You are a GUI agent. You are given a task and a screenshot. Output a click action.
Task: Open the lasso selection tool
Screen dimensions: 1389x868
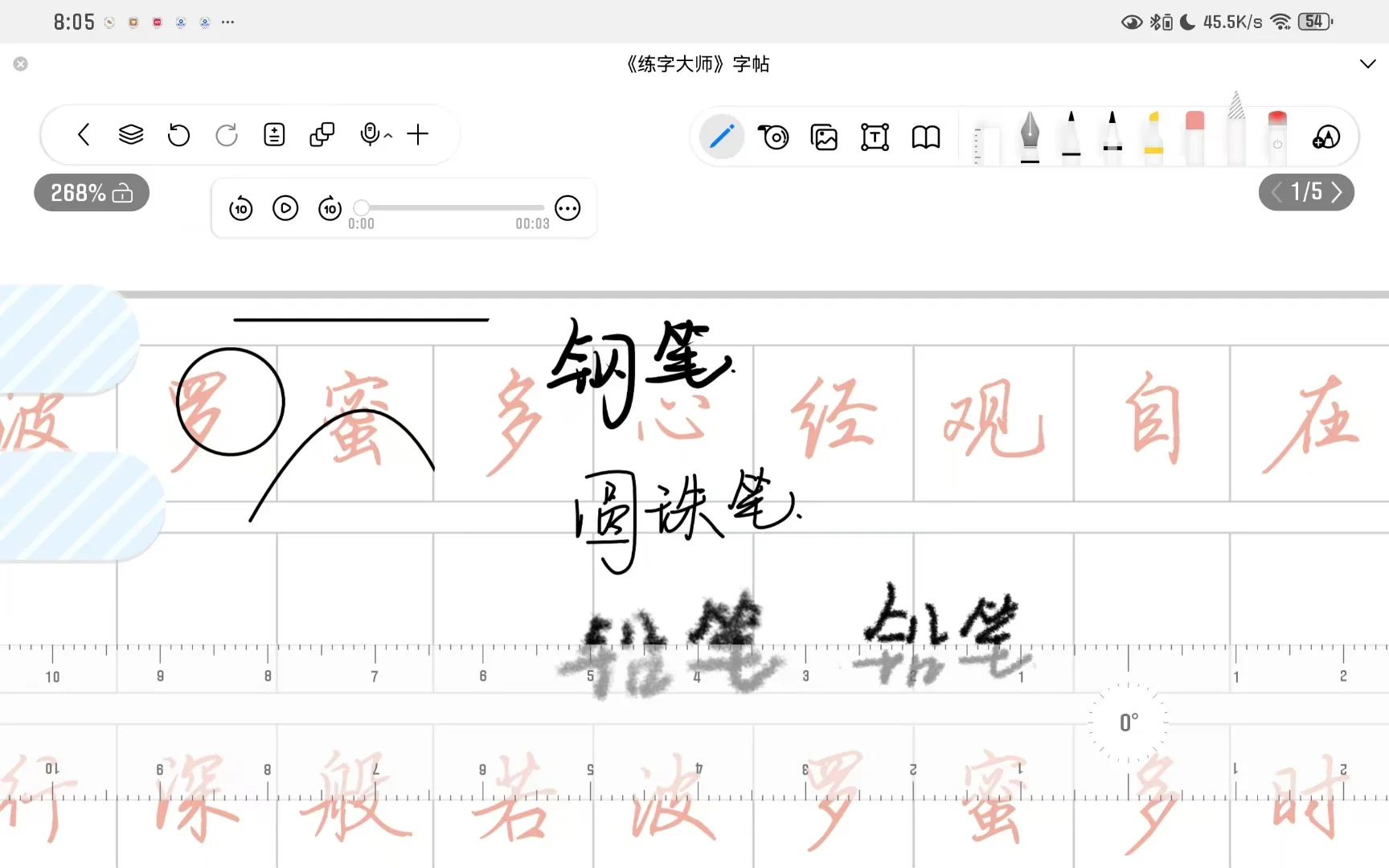click(773, 137)
